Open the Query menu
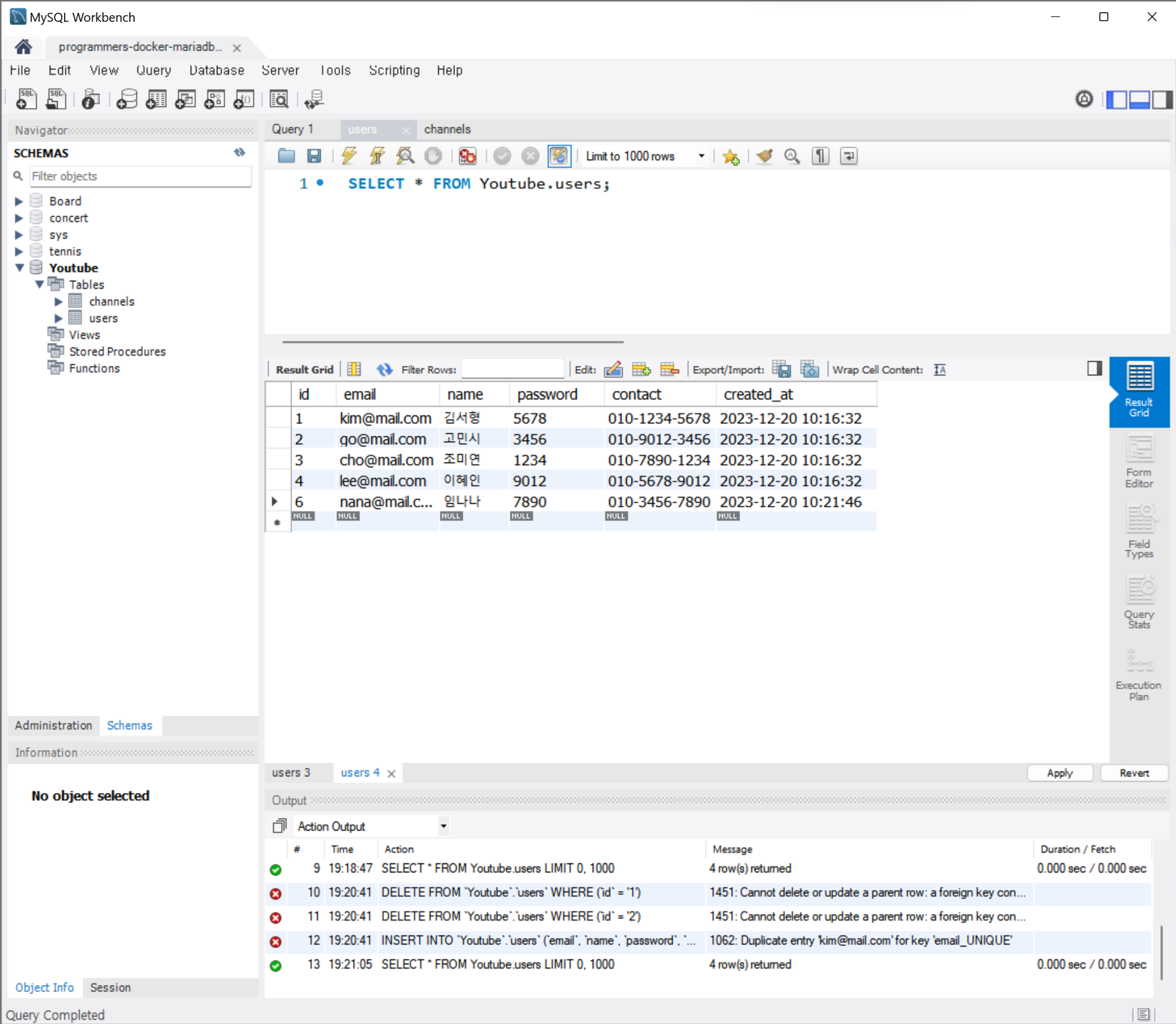Image resolution: width=1176 pixels, height=1024 pixels. tap(153, 70)
